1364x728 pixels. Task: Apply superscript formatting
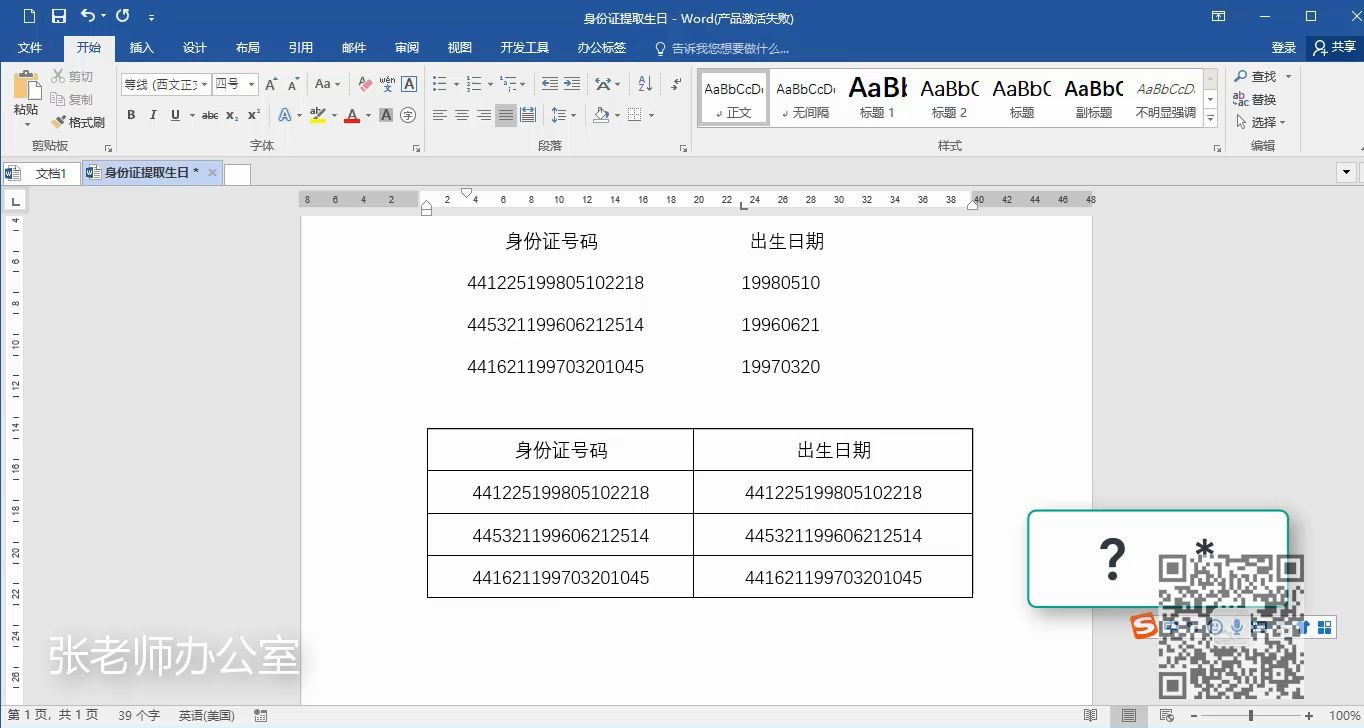[254, 114]
